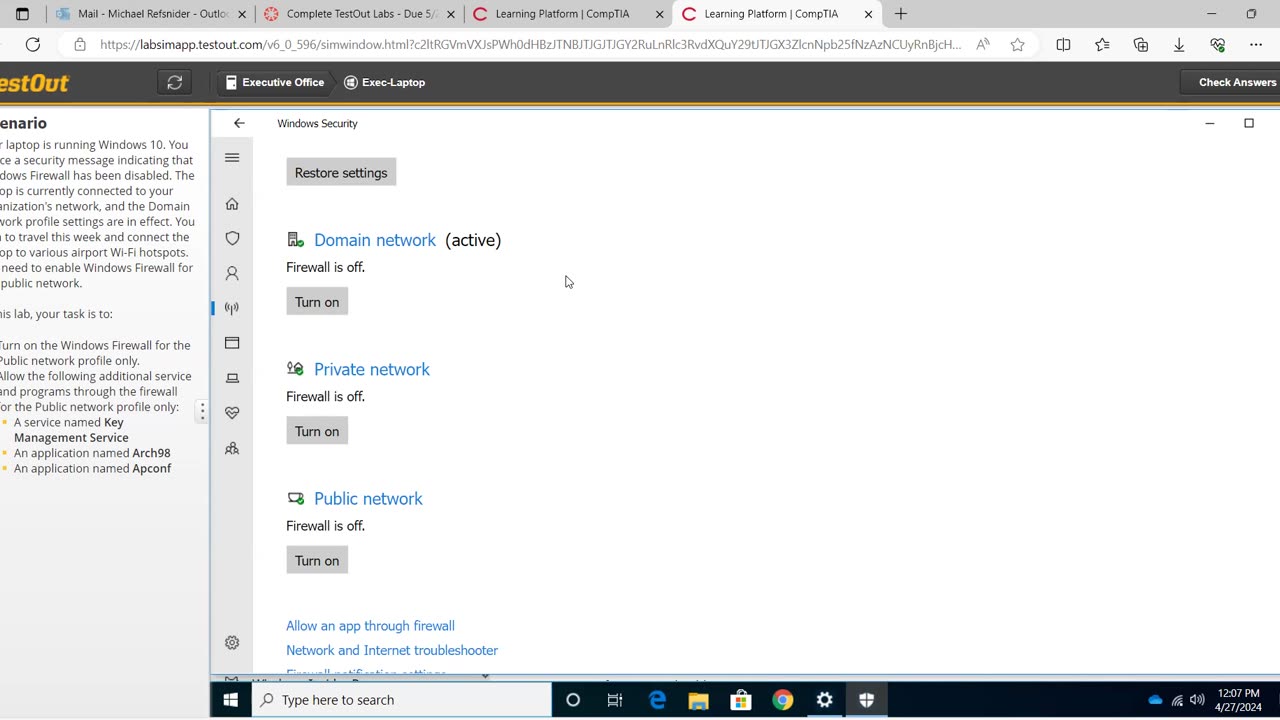Open browser settings and more menu
Viewport: 1280px width, 720px height.
1256,45
